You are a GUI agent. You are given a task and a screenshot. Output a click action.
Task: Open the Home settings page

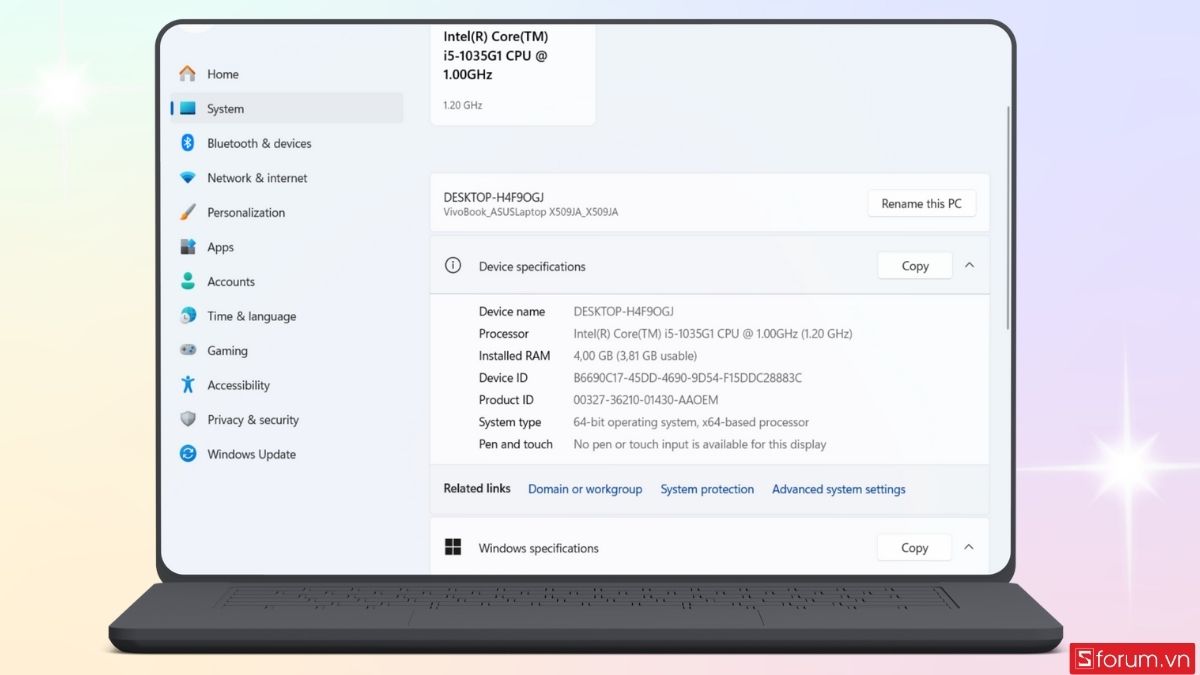coord(222,74)
